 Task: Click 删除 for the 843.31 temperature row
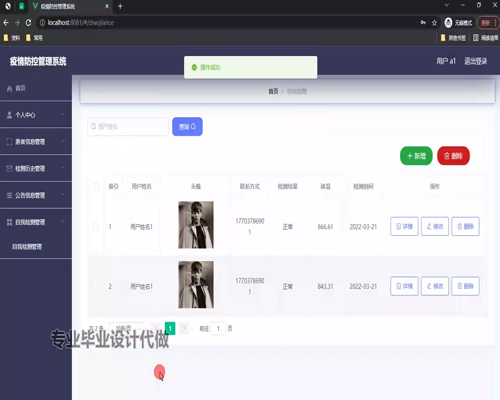[x=465, y=286]
